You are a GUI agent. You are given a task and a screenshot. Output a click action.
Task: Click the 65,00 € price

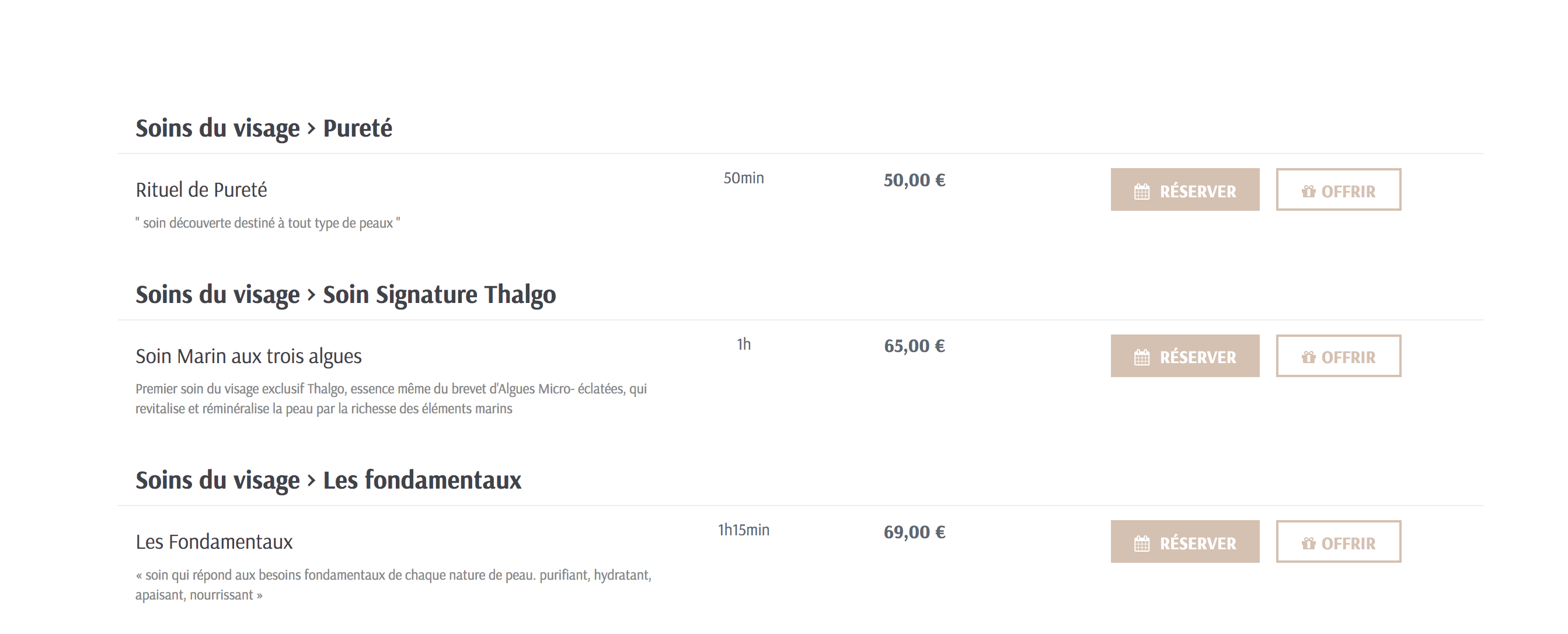pyautogui.click(x=914, y=346)
